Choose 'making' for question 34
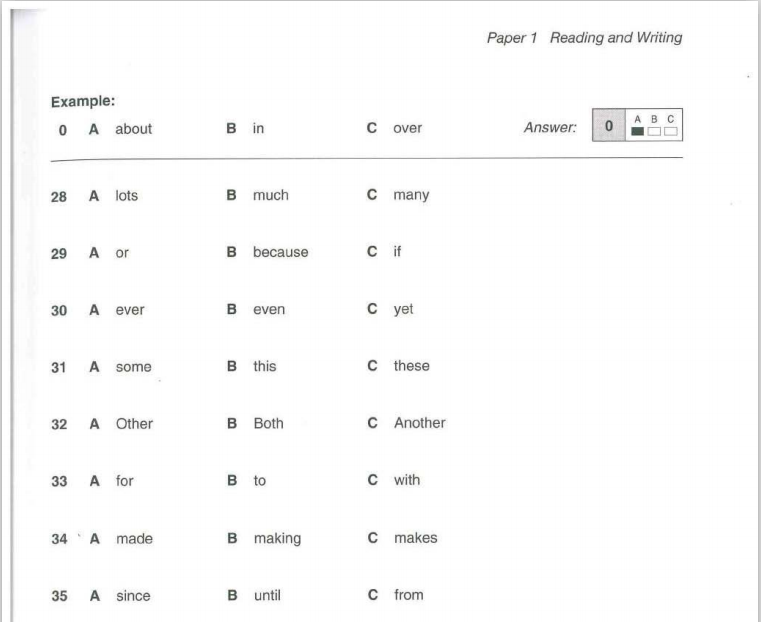Viewport: 761px width, 622px height. (277, 539)
